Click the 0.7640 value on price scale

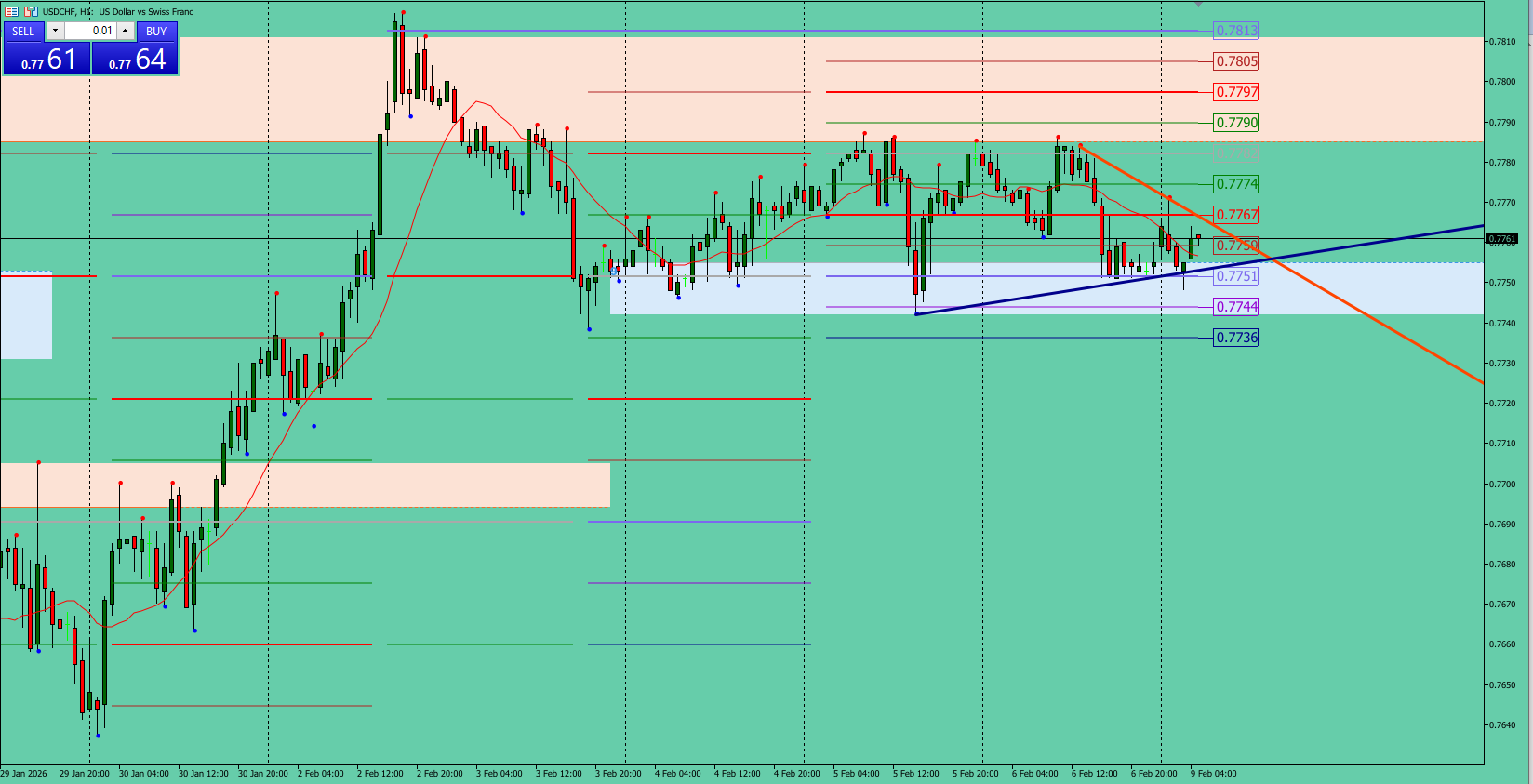(x=1502, y=725)
